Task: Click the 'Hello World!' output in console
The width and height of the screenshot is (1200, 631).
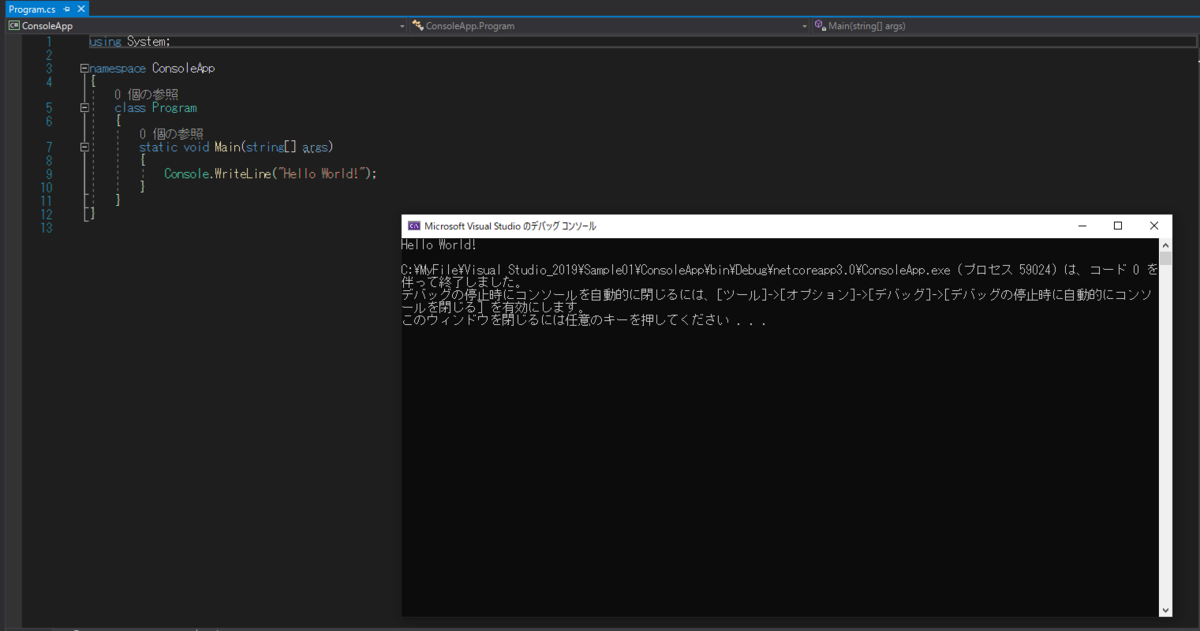Action: [x=439, y=245]
